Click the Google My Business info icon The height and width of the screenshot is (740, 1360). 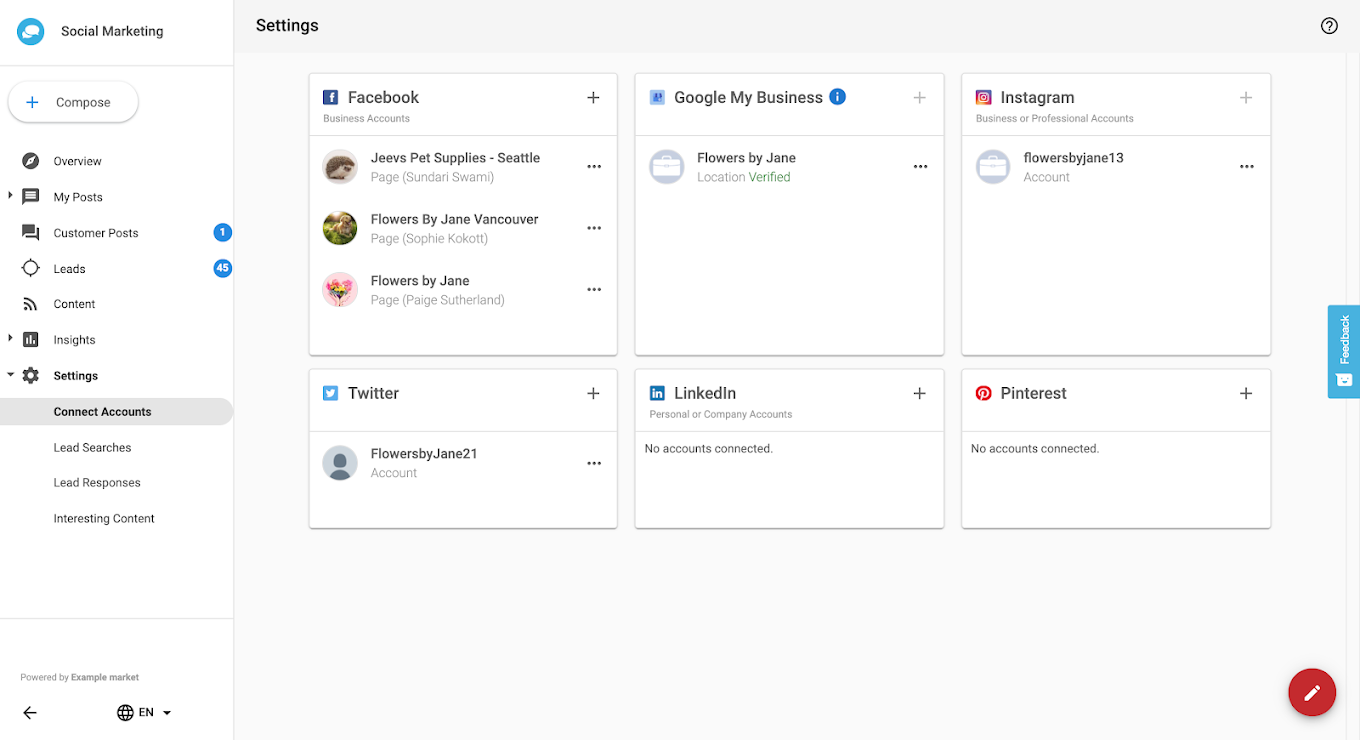(x=838, y=97)
